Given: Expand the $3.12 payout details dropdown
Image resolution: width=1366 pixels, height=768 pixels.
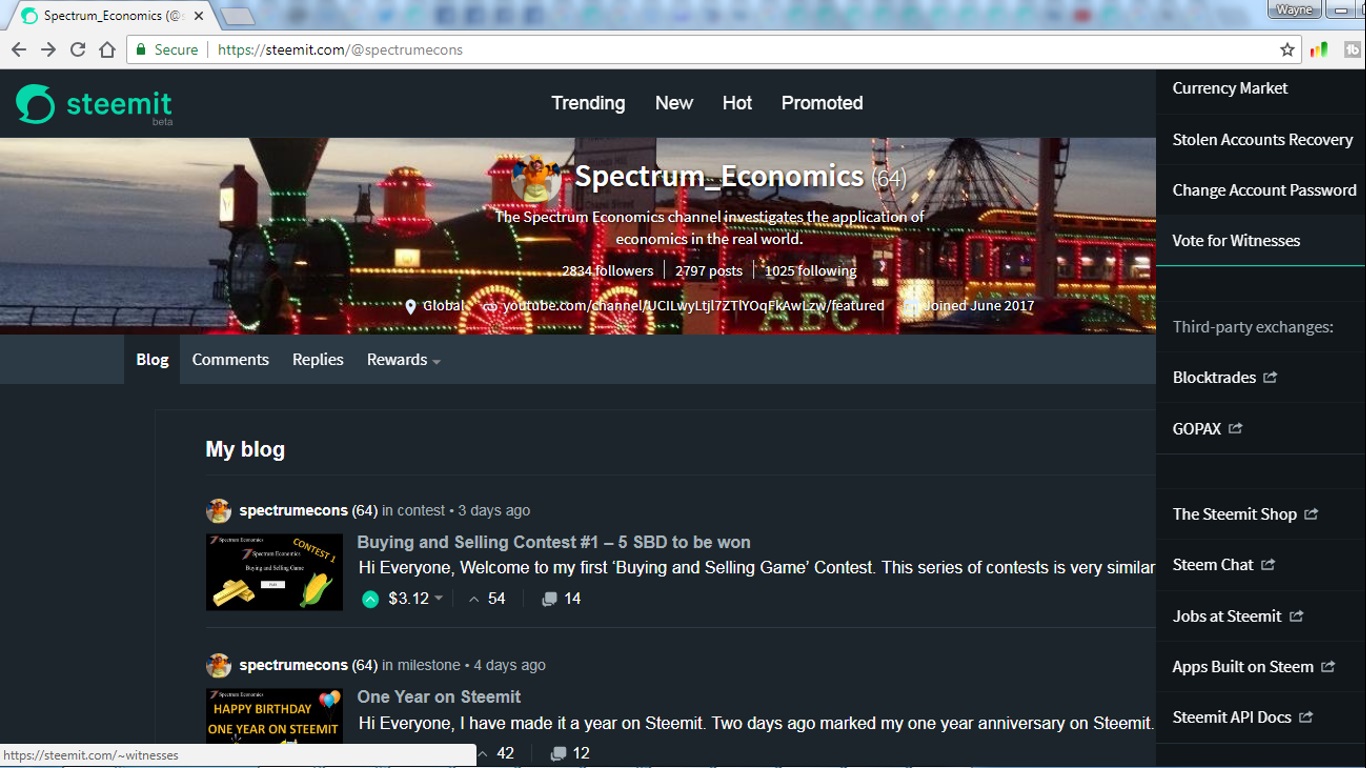Looking at the screenshot, I should pos(438,599).
